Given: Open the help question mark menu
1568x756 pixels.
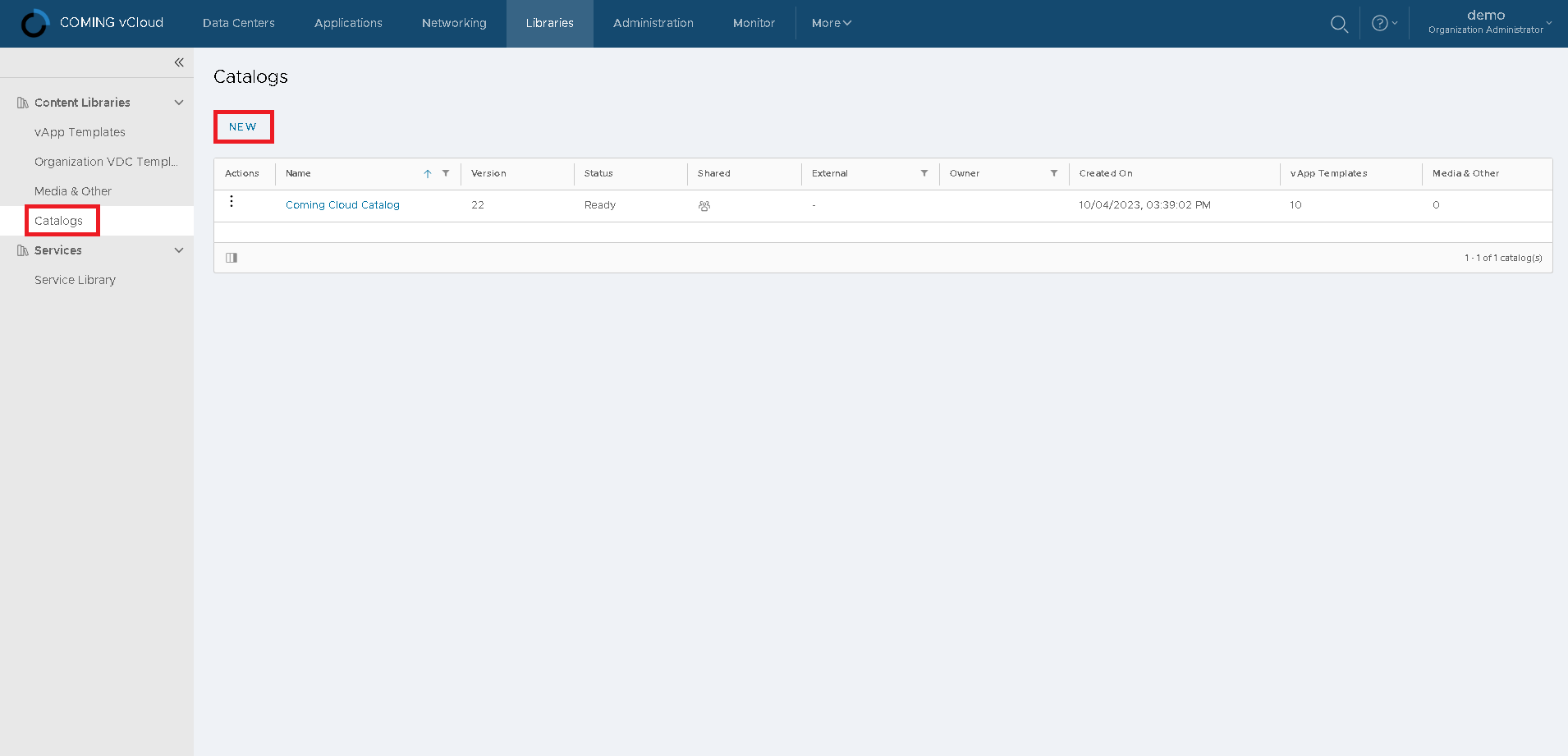Looking at the screenshot, I should [x=1383, y=24].
